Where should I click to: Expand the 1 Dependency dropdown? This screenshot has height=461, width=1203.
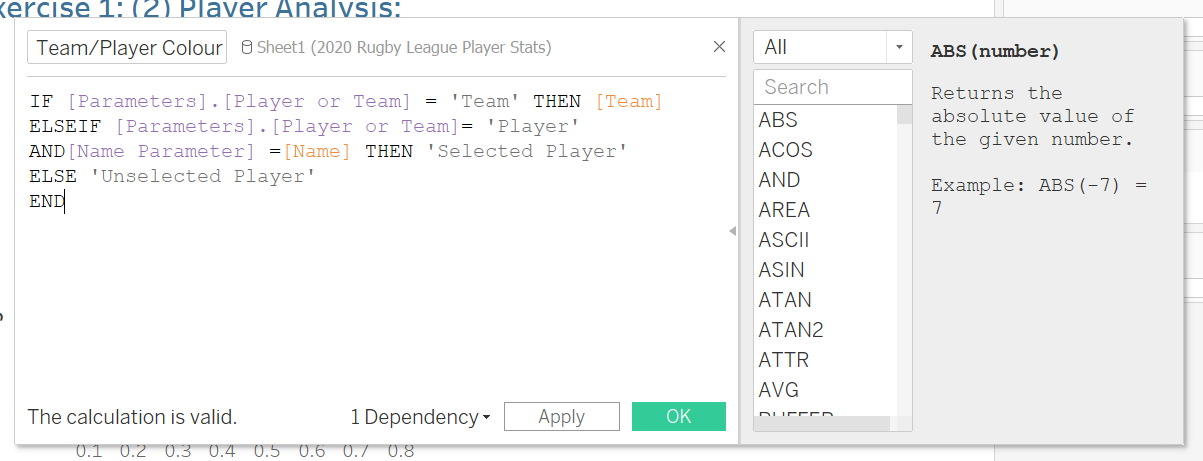click(x=420, y=417)
